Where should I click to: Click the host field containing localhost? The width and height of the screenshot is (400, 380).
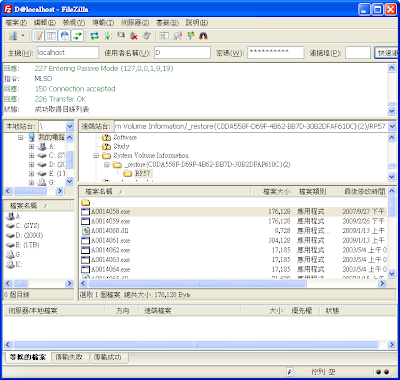click(68, 53)
